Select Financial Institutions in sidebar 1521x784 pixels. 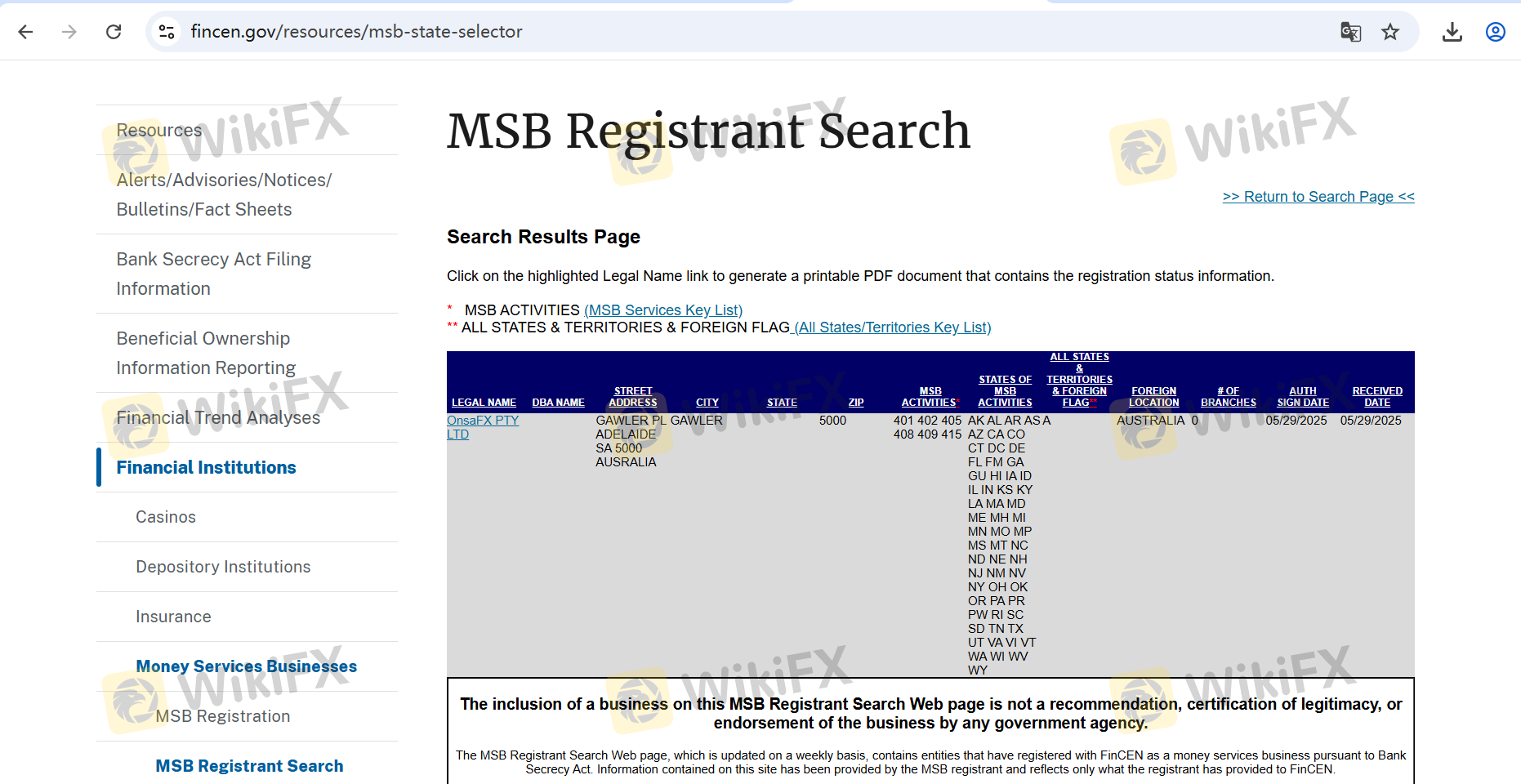point(206,467)
